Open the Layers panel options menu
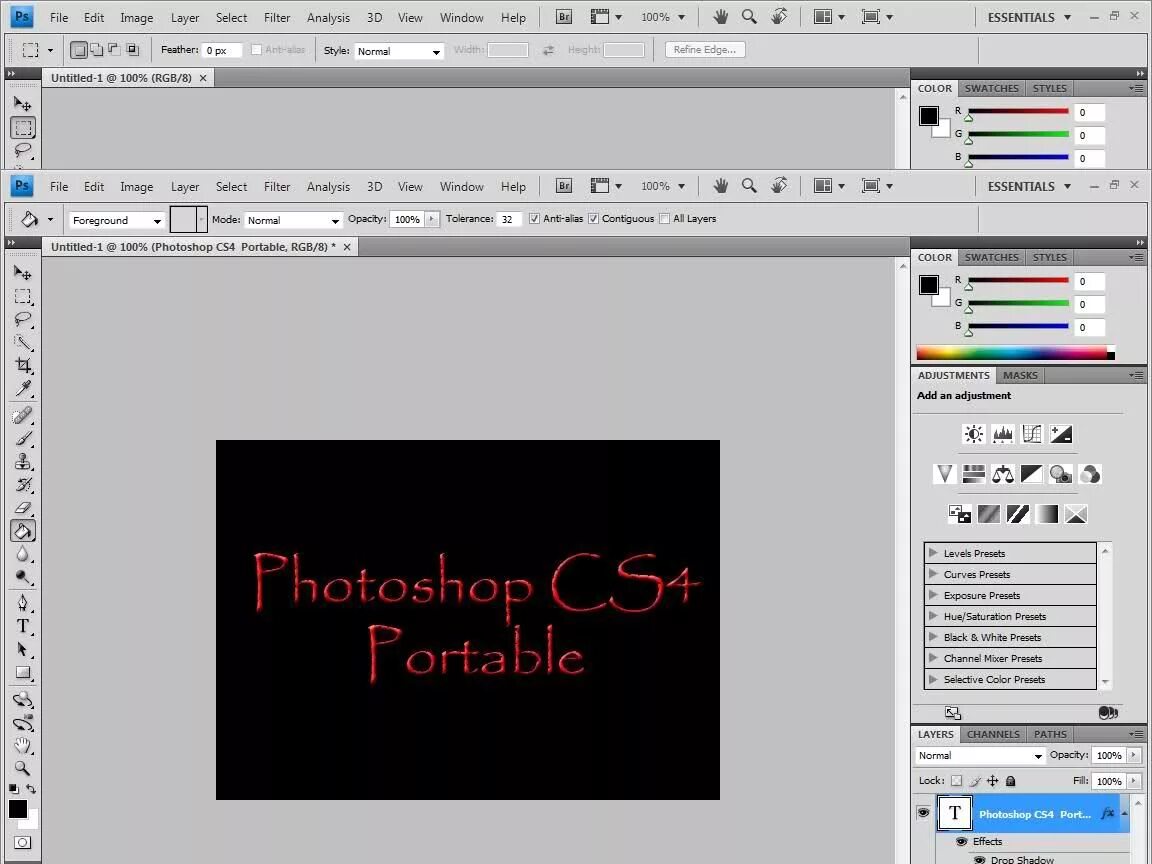The height and width of the screenshot is (864, 1152). pyautogui.click(x=1136, y=734)
